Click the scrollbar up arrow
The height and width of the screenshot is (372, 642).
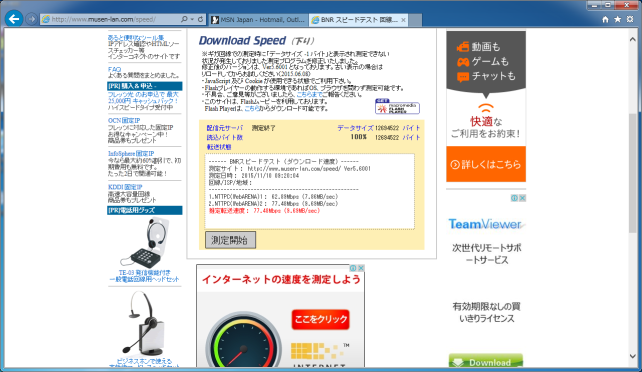pos(633,39)
